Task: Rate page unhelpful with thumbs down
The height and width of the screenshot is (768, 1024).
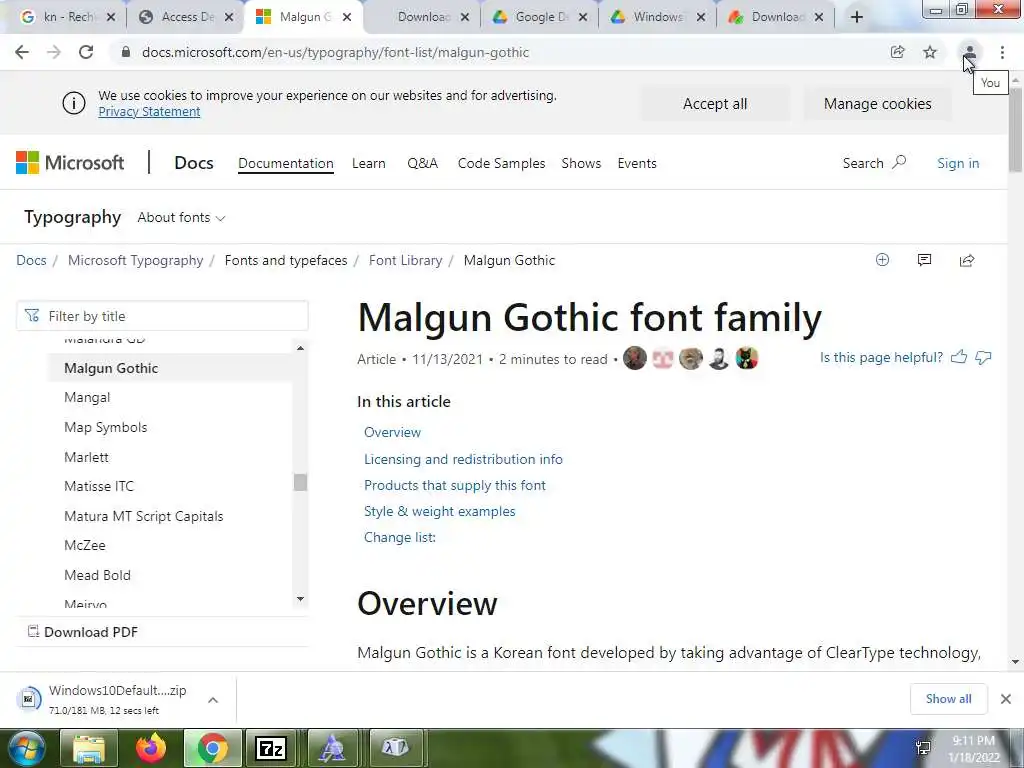Action: click(983, 357)
